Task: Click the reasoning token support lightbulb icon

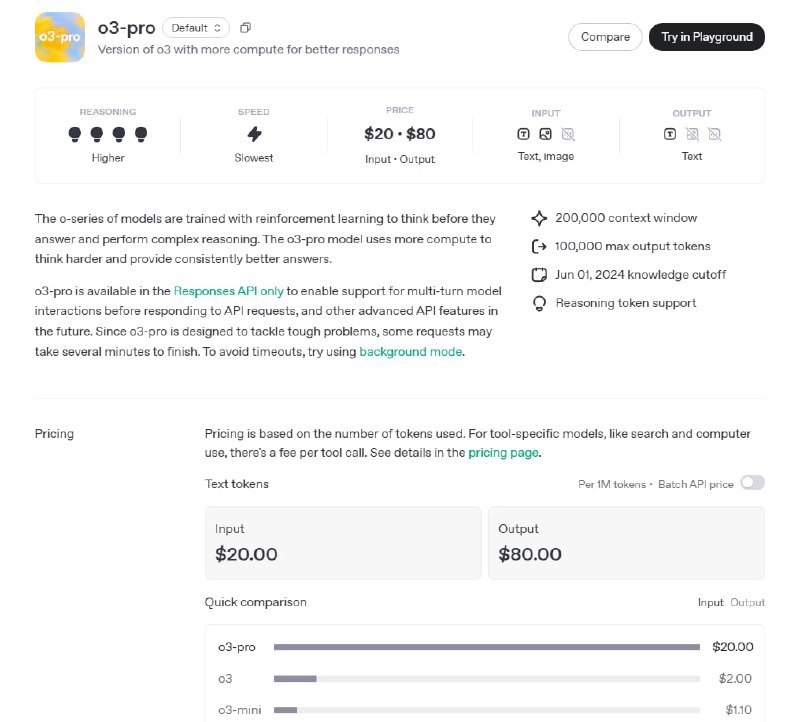Action: click(539, 303)
